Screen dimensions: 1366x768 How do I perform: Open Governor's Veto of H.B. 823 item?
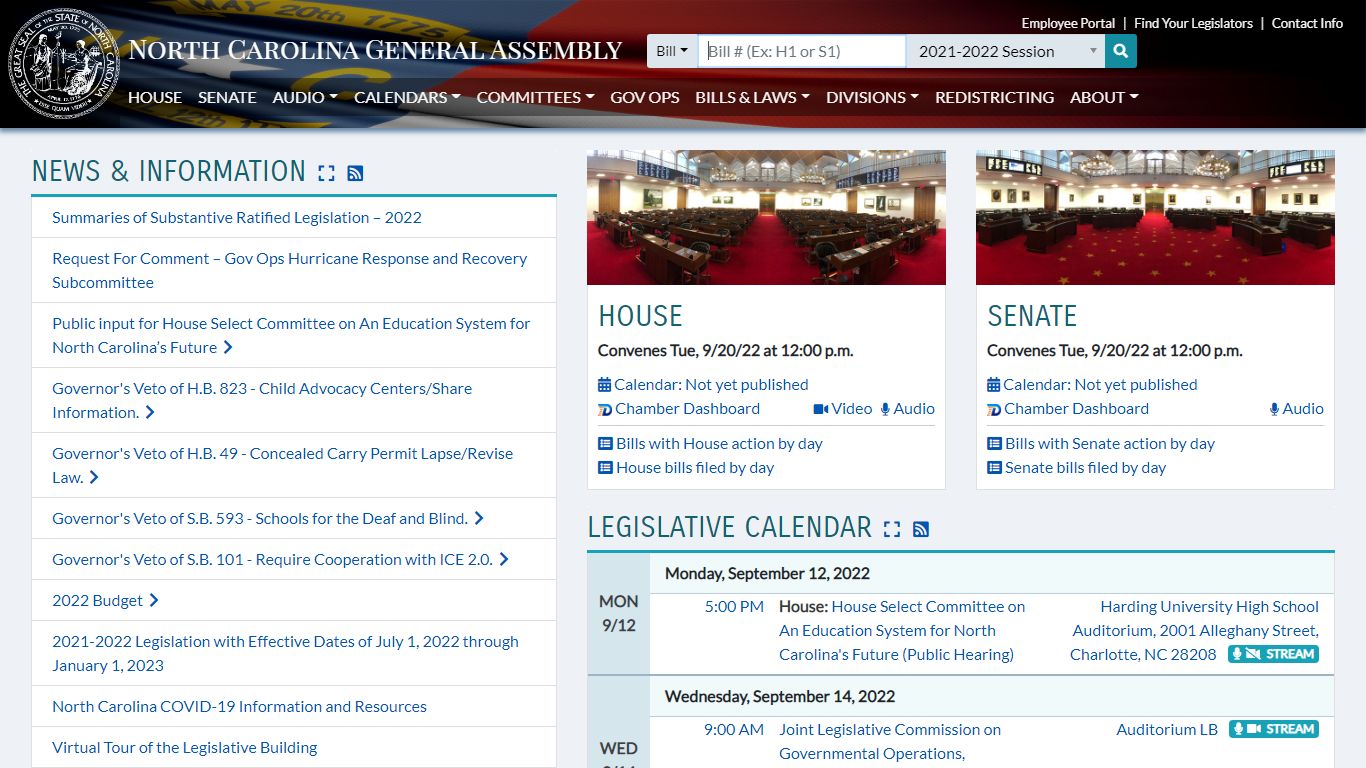(262, 400)
